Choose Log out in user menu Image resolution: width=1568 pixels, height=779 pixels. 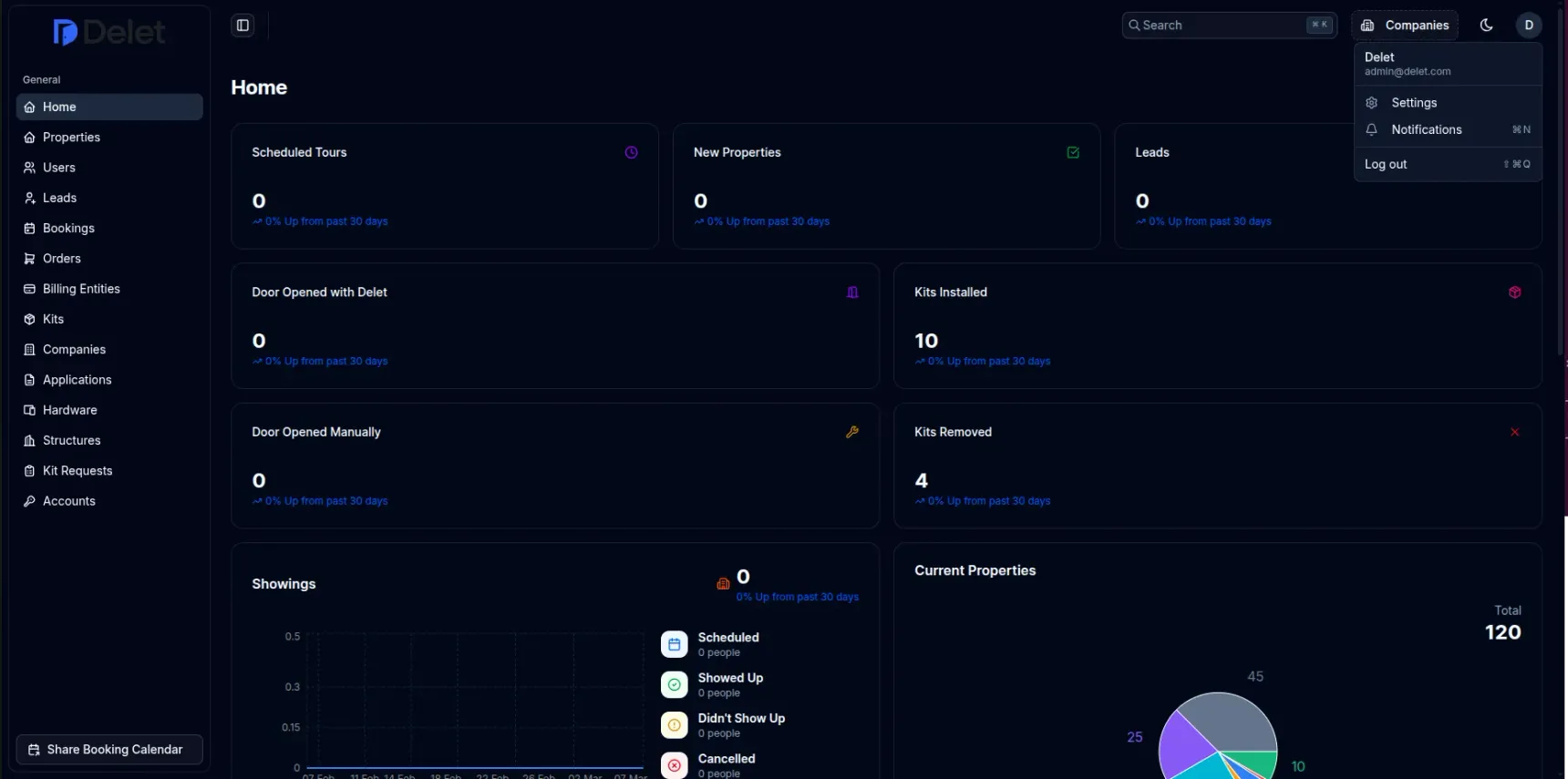tap(1448, 164)
